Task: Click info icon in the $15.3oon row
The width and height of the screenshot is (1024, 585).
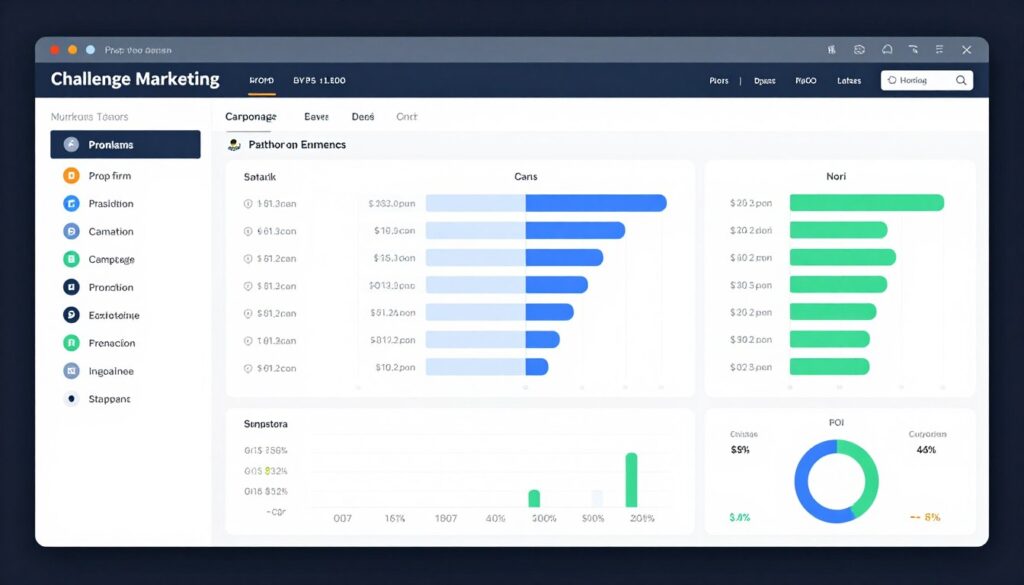Action: (x=248, y=259)
